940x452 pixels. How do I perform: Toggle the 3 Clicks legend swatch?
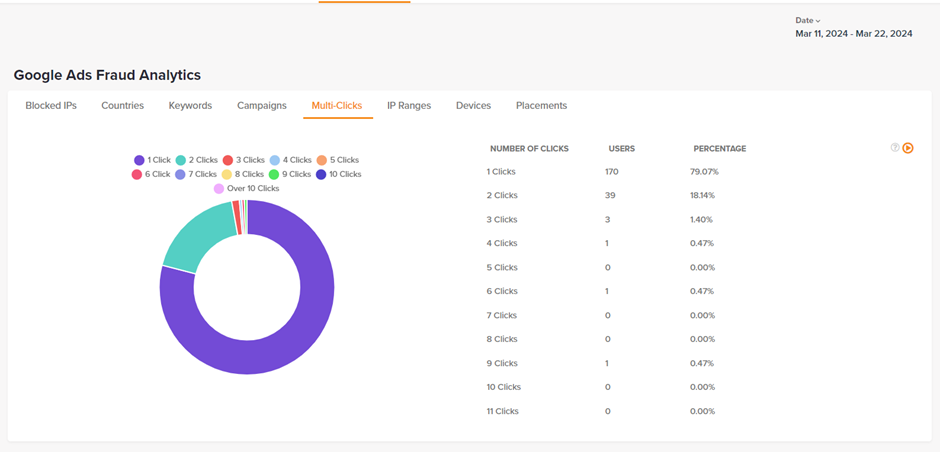click(x=228, y=160)
